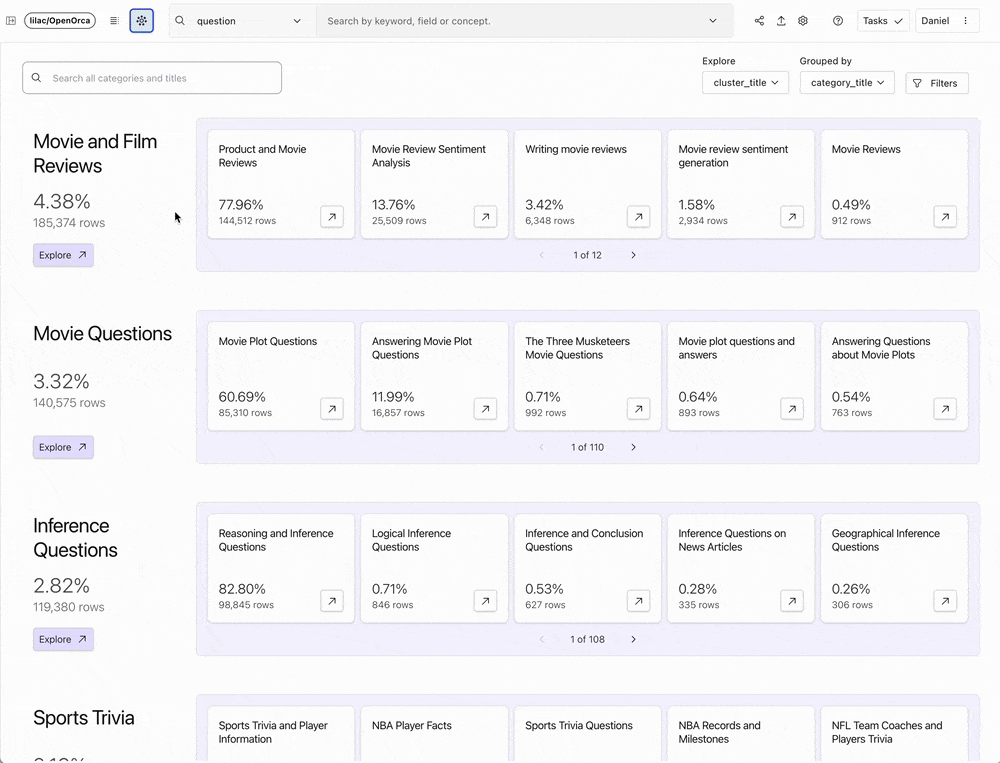Open the Geographical Inference Questions cluster arrow
Image resolution: width=1000 pixels, height=763 pixels.
[x=945, y=601]
